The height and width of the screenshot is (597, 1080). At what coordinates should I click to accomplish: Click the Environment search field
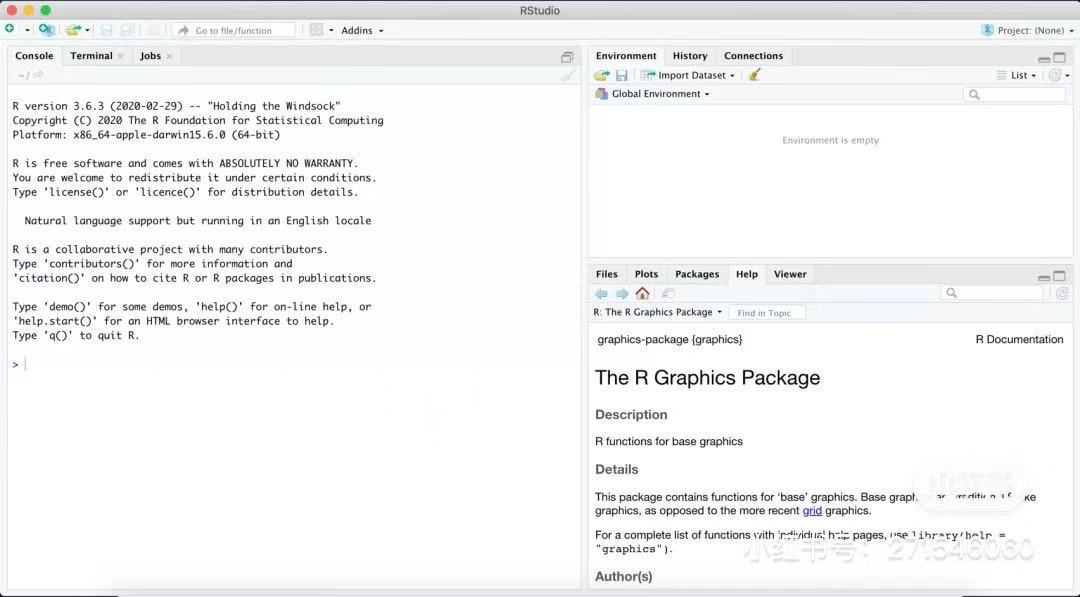coord(1015,94)
